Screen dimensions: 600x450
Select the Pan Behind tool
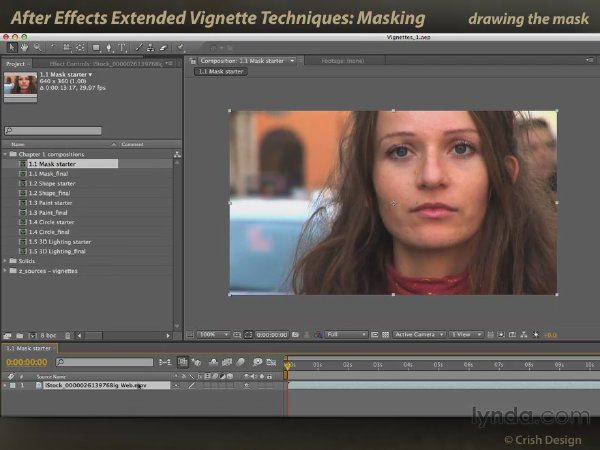pos(80,47)
